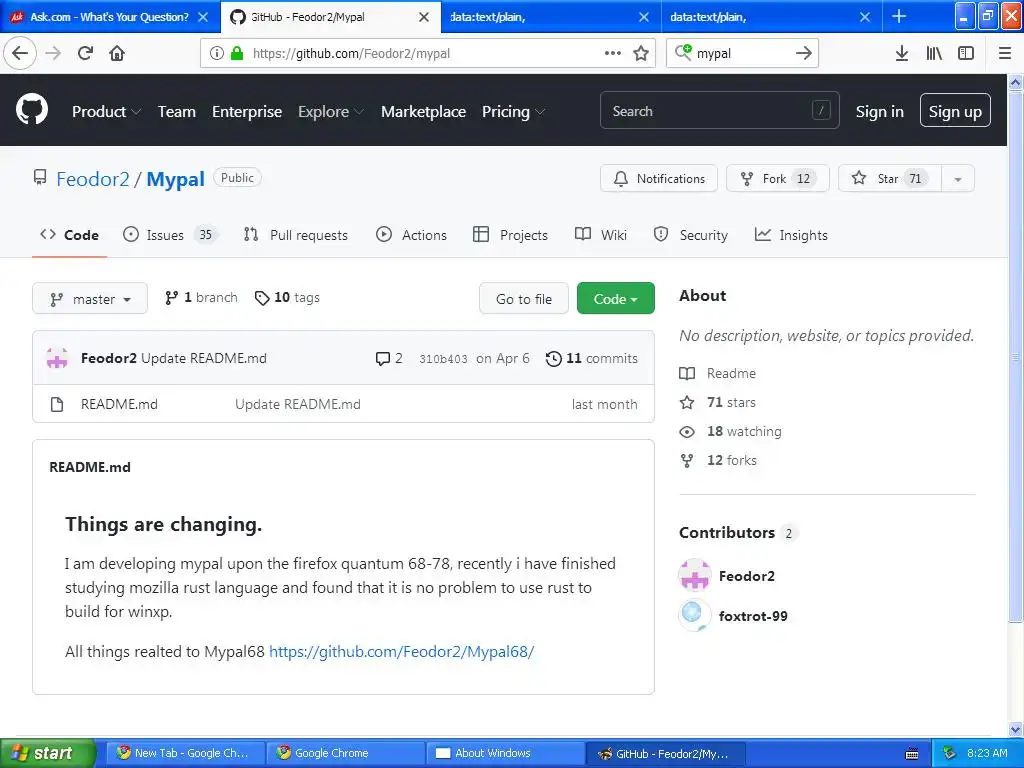This screenshot has width=1024, height=768.
Task: Open page actions three-dot menu
Action: 613,53
